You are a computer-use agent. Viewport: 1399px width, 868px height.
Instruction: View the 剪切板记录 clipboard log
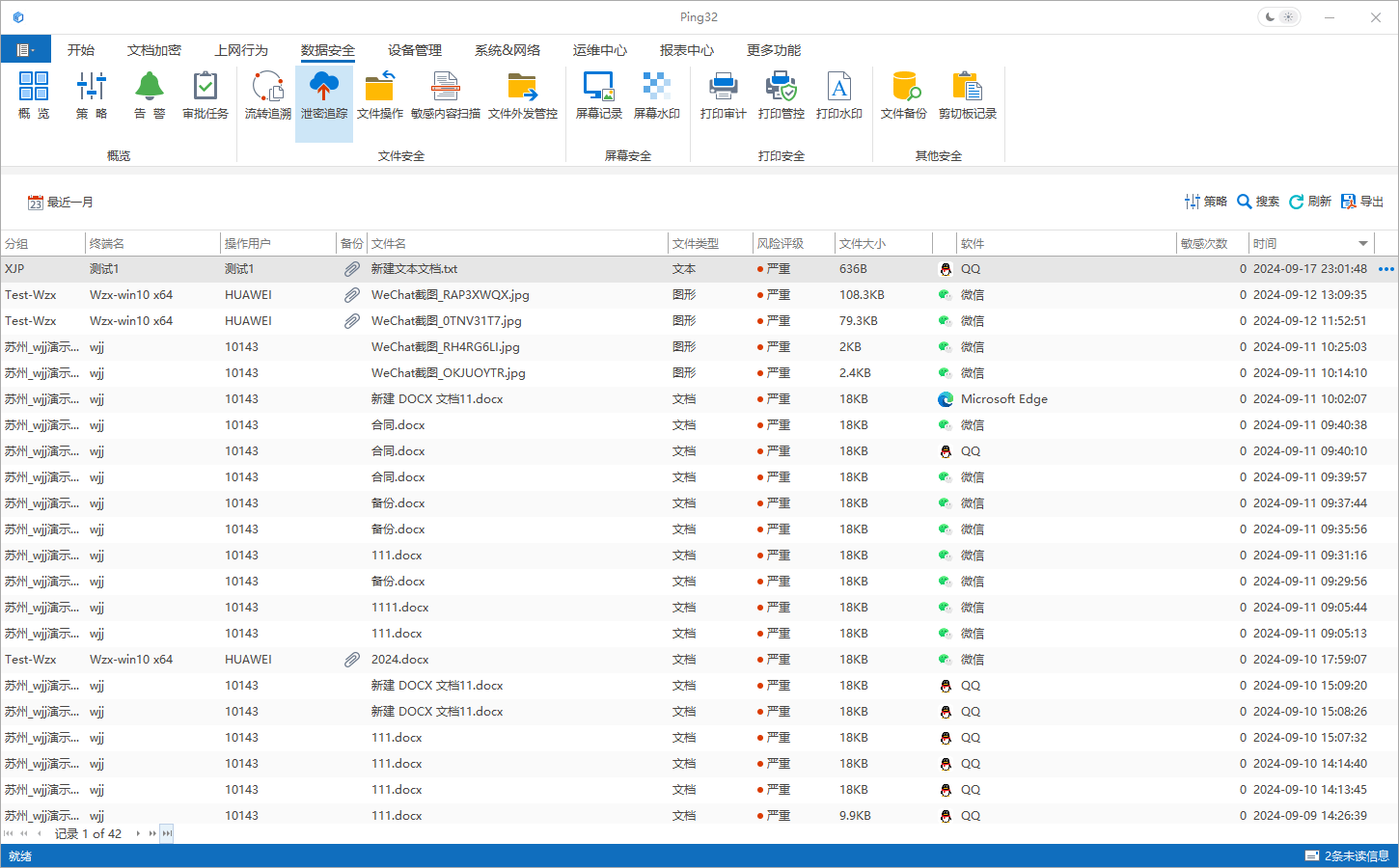click(968, 96)
